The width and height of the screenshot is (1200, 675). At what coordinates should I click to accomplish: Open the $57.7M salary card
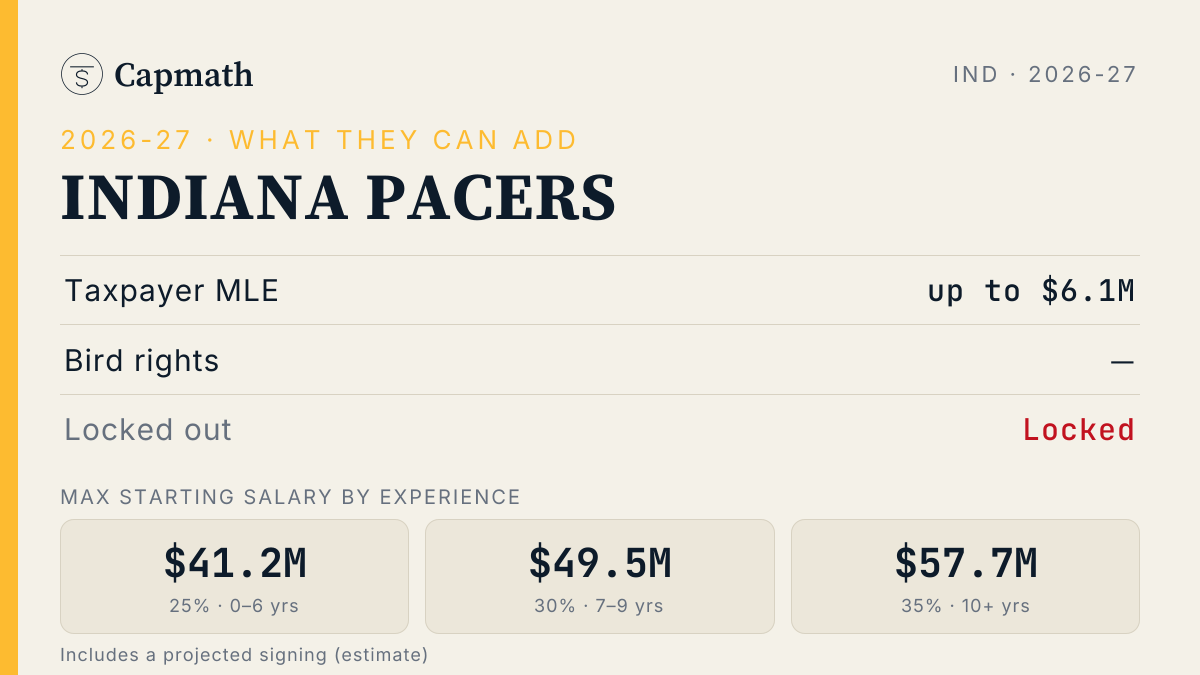point(965,576)
